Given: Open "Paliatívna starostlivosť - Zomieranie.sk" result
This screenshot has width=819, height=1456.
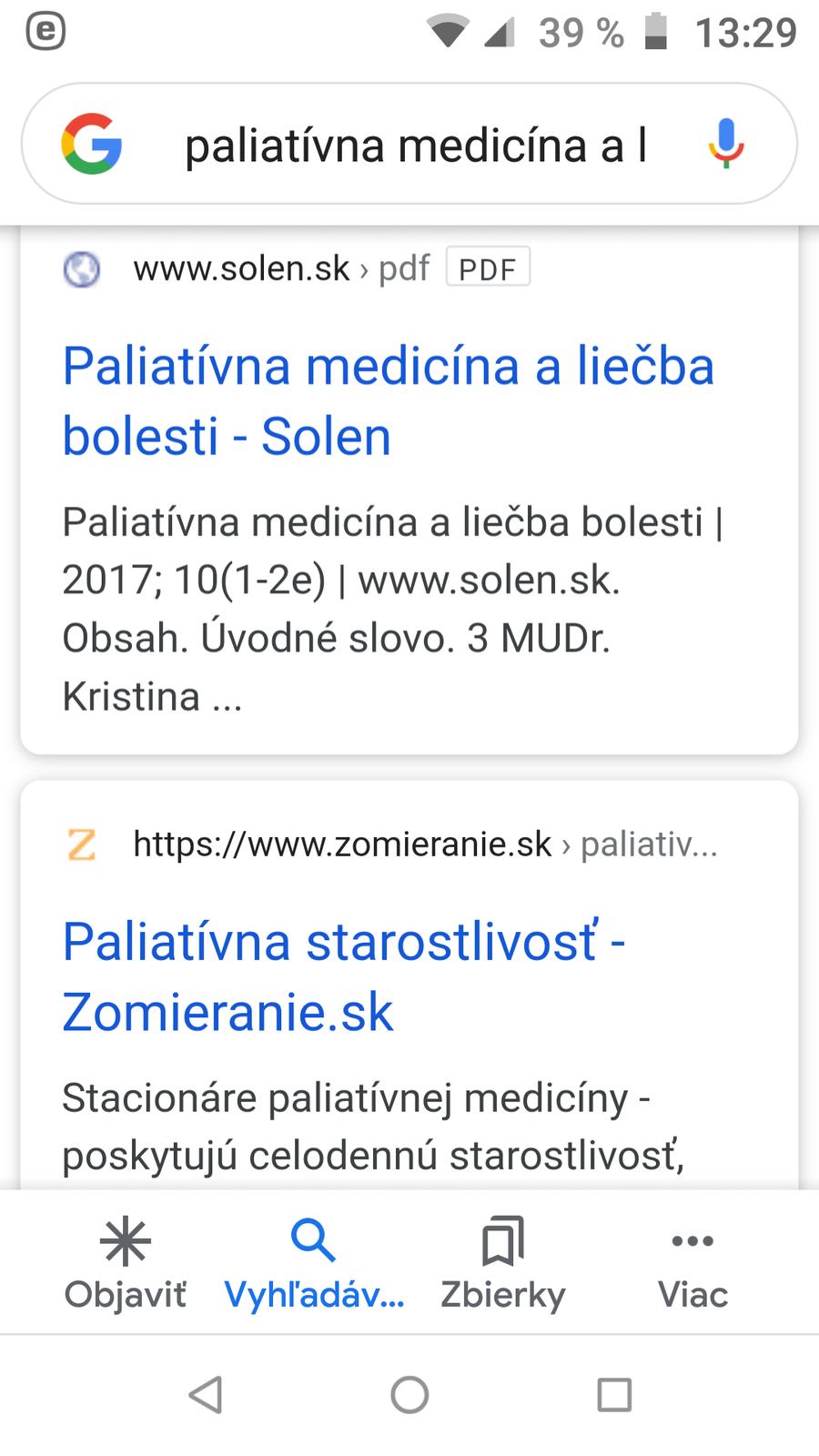Looking at the screenshot, I should (x=344, y=976).
